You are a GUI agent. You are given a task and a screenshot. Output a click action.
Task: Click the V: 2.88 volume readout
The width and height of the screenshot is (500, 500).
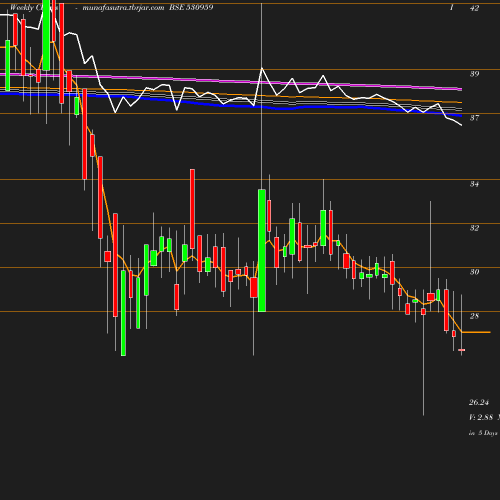coord(481,417)
